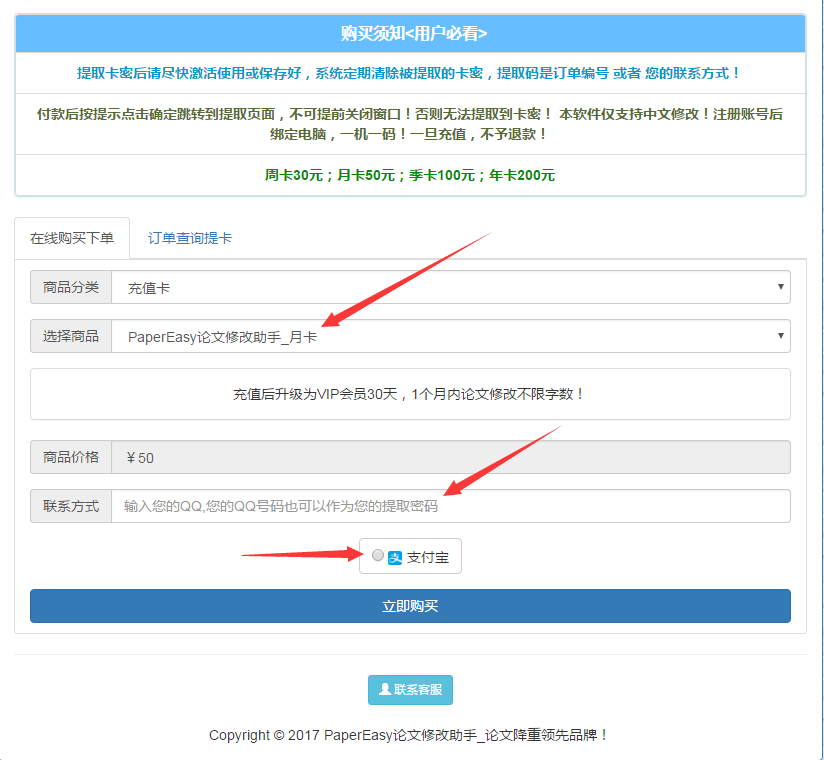Click the 购买须知<用户必看> header text
Viewport: 824px width, 760px height.
pyautogui.click(x=414, y=34)
